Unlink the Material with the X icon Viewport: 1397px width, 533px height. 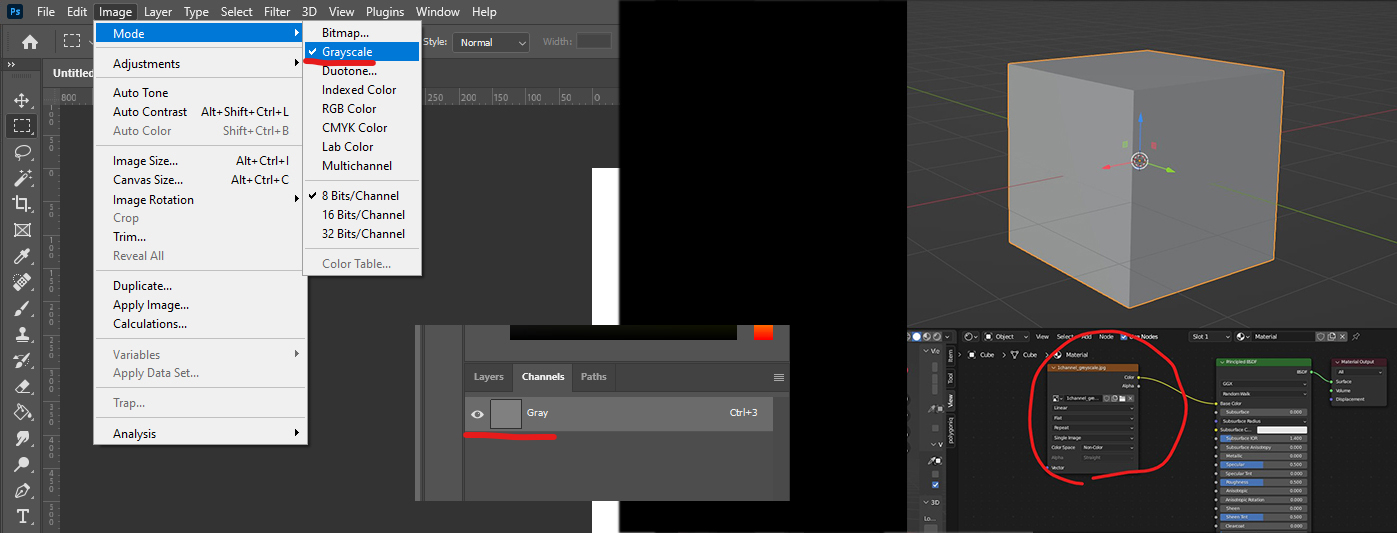click(1342, 337)
